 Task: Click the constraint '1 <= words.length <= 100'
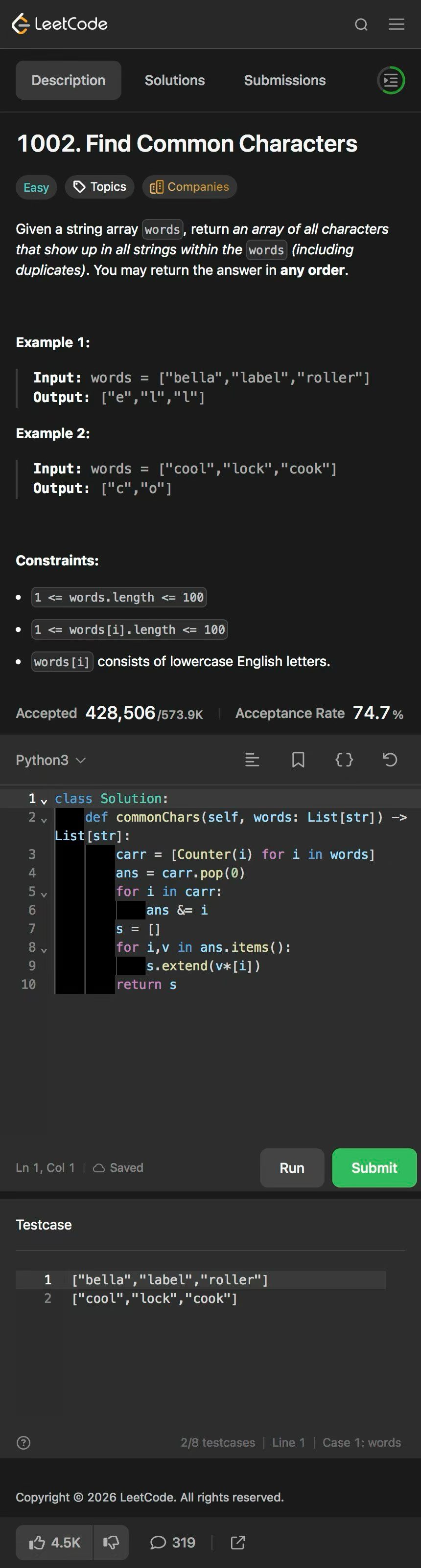[119, 597]
